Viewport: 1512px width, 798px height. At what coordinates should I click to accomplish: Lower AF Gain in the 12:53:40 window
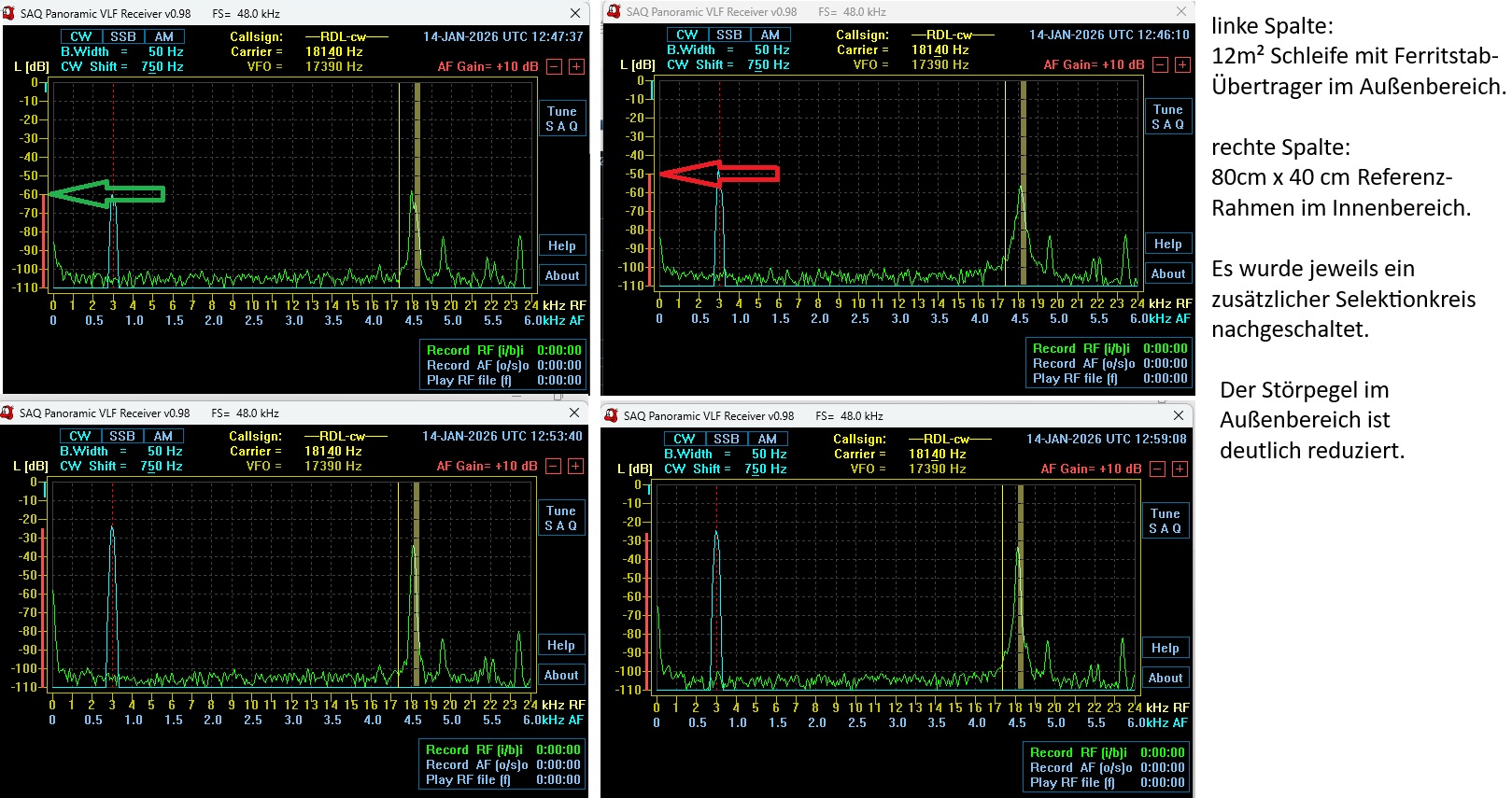click(554, 466)
